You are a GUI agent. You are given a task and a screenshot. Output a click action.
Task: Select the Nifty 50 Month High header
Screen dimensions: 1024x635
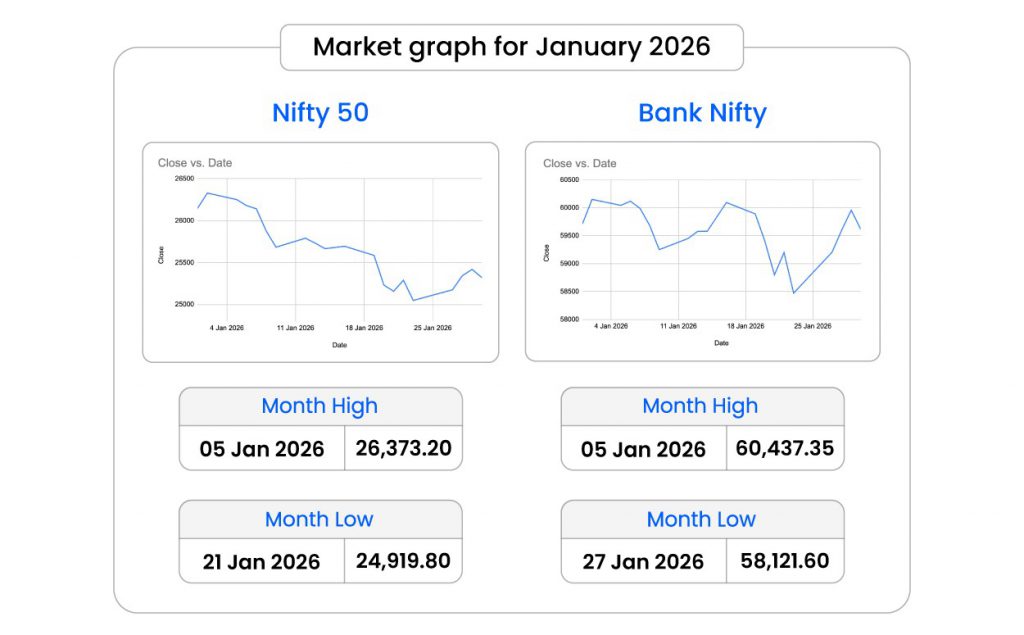coord(320,406)
